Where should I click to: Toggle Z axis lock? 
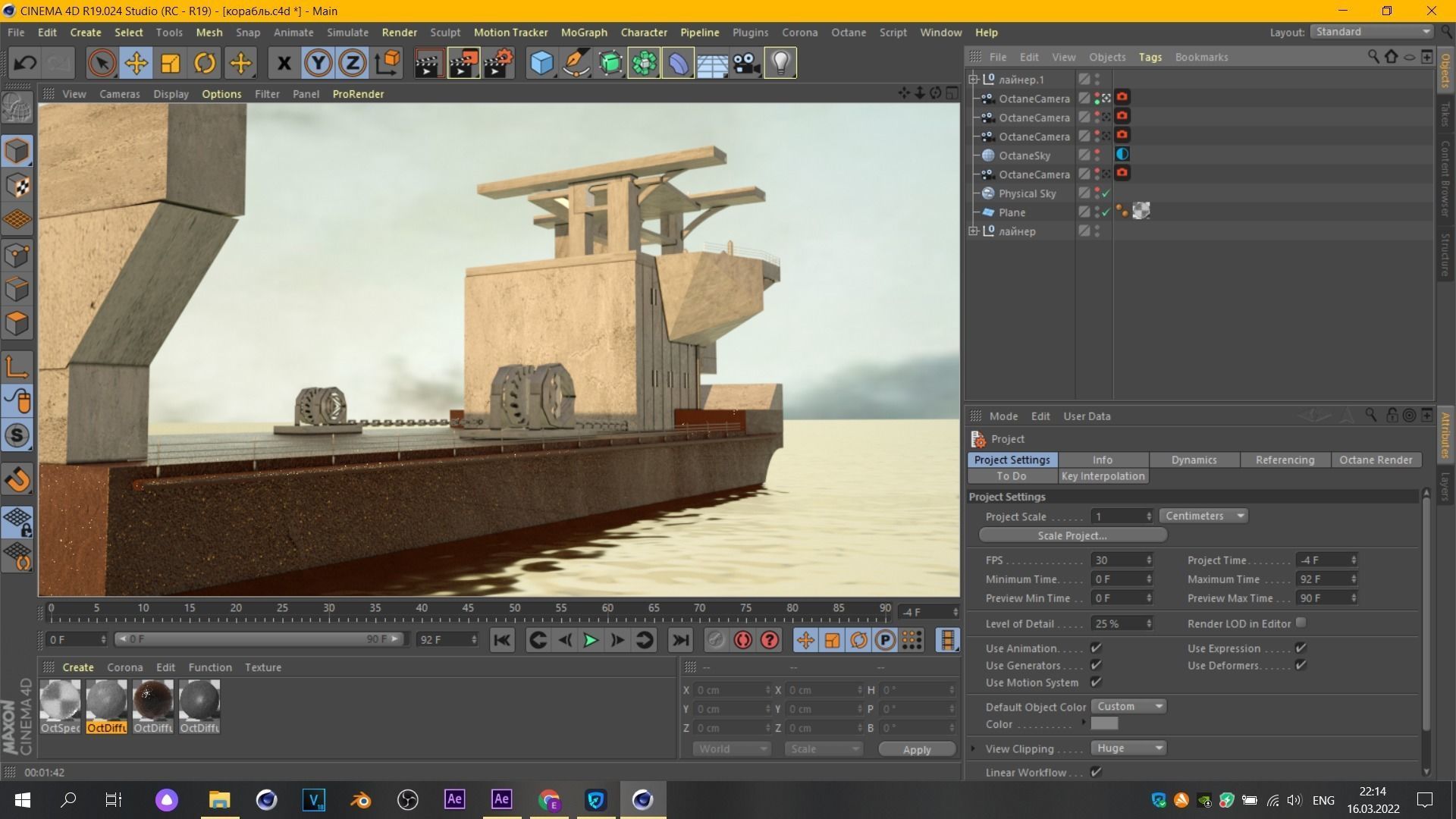353,63
